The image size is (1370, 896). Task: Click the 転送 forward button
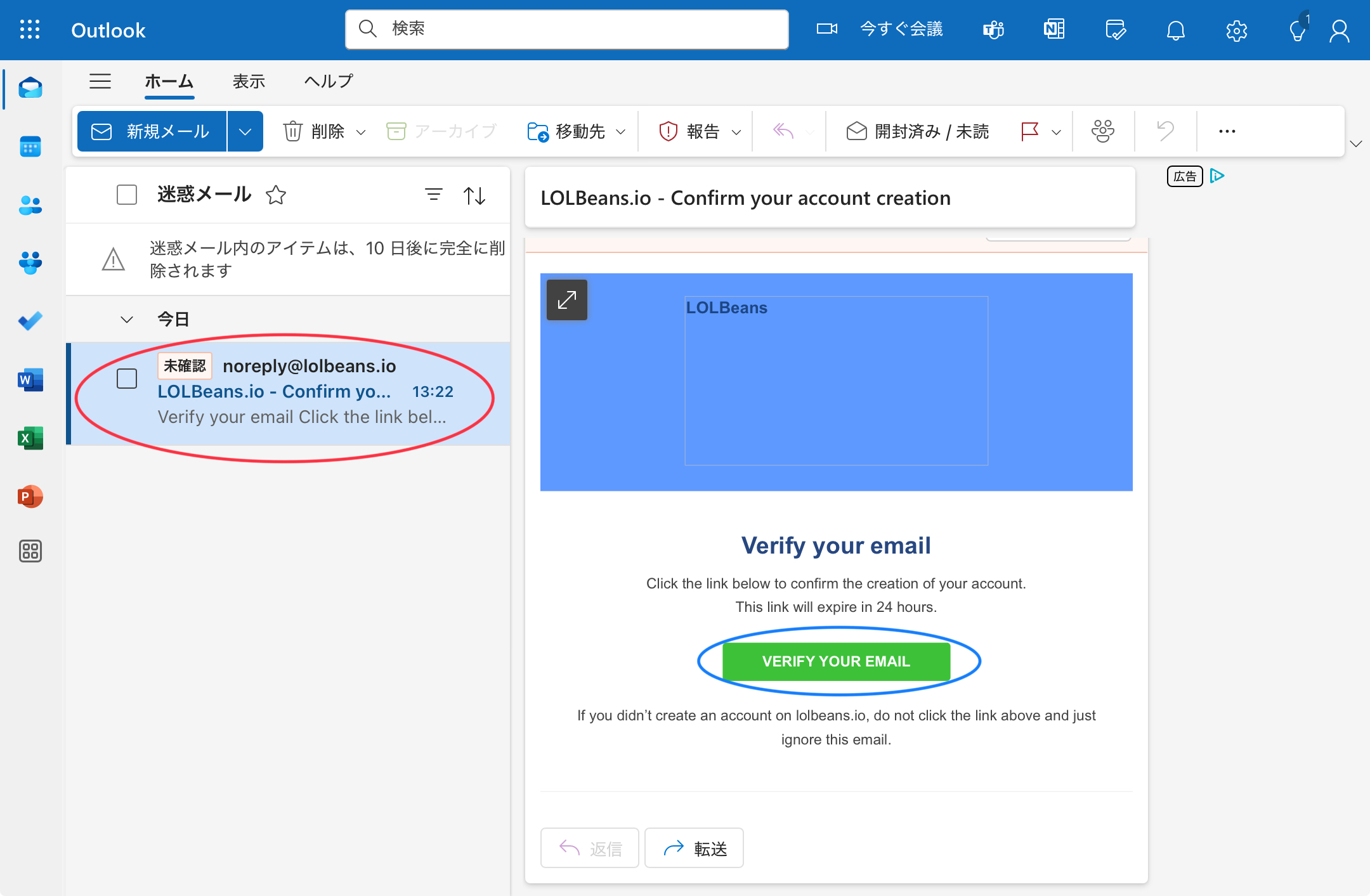(694, 848)
